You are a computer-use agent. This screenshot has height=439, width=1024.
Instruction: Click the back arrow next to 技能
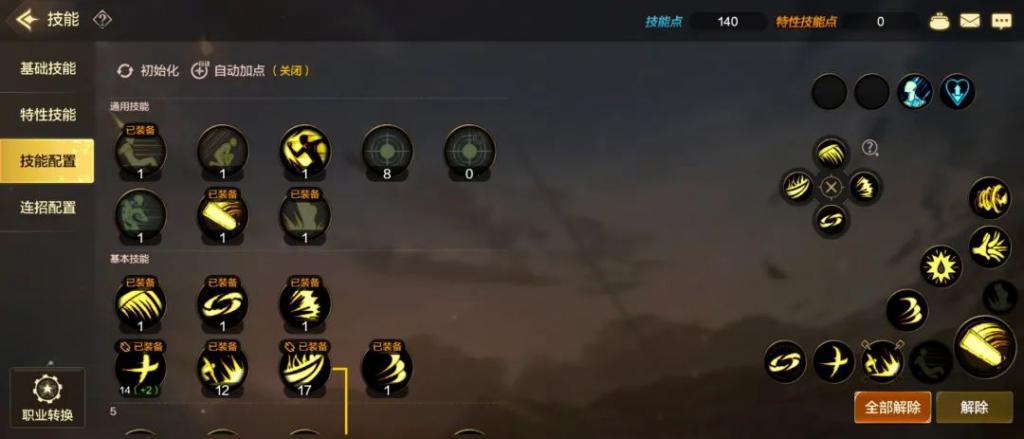pyautogui.click(x=26, y=20)
